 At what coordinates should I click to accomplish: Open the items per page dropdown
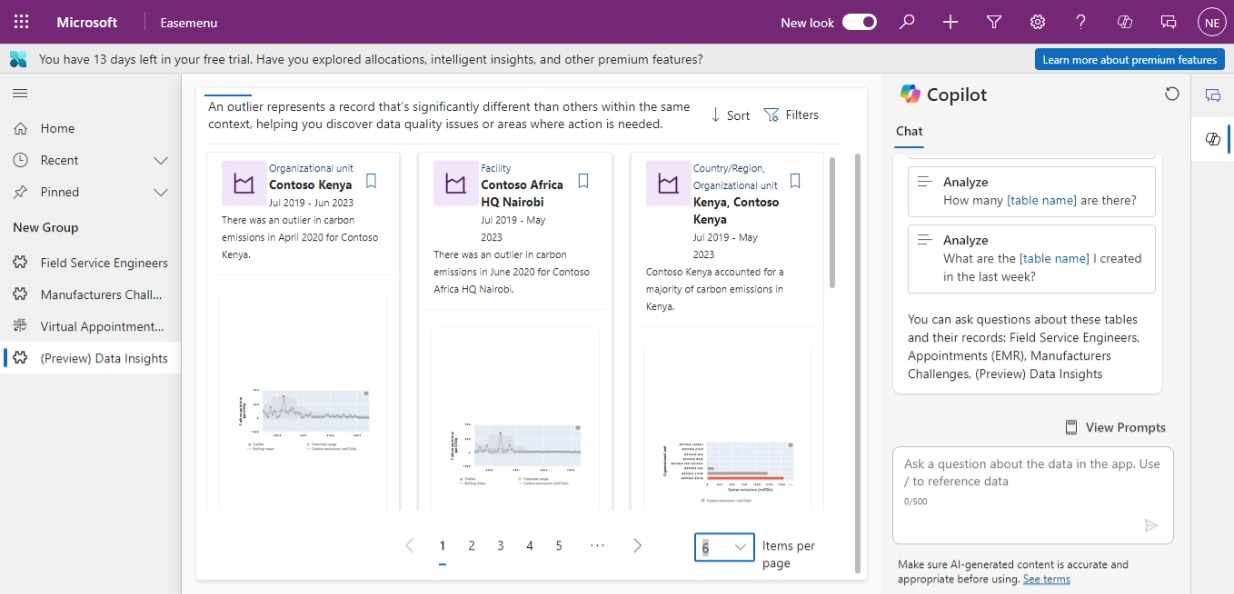point(724,547)
